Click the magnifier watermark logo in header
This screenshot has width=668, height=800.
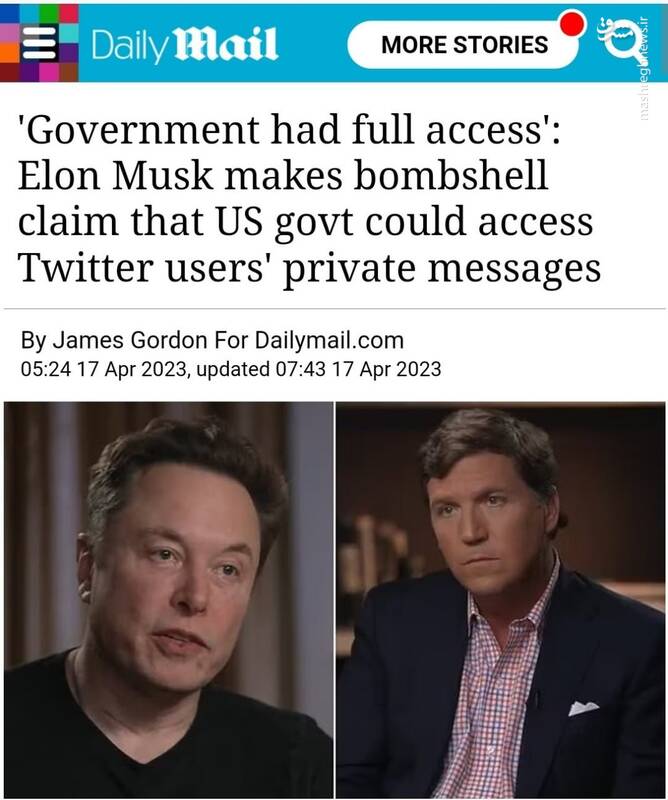click(619, 38)
